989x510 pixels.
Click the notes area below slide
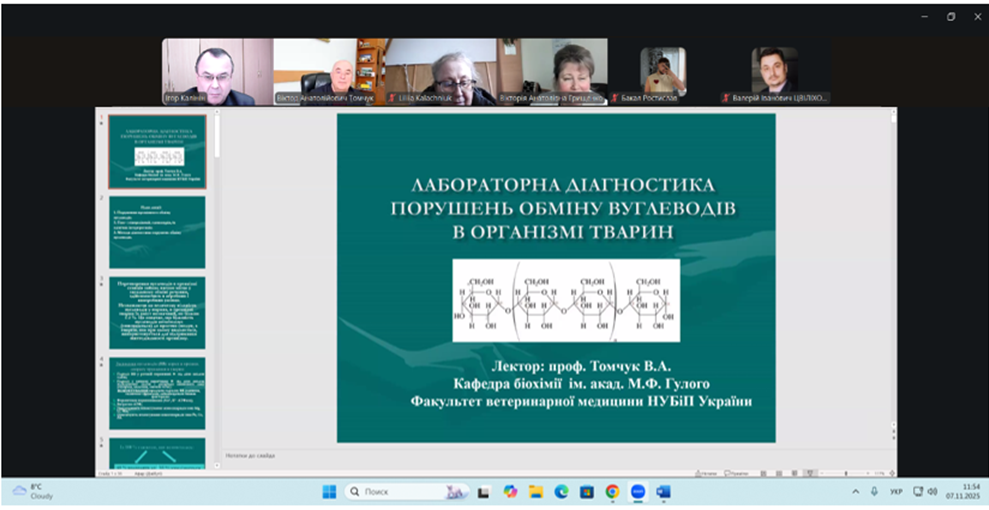pos(550,455)
